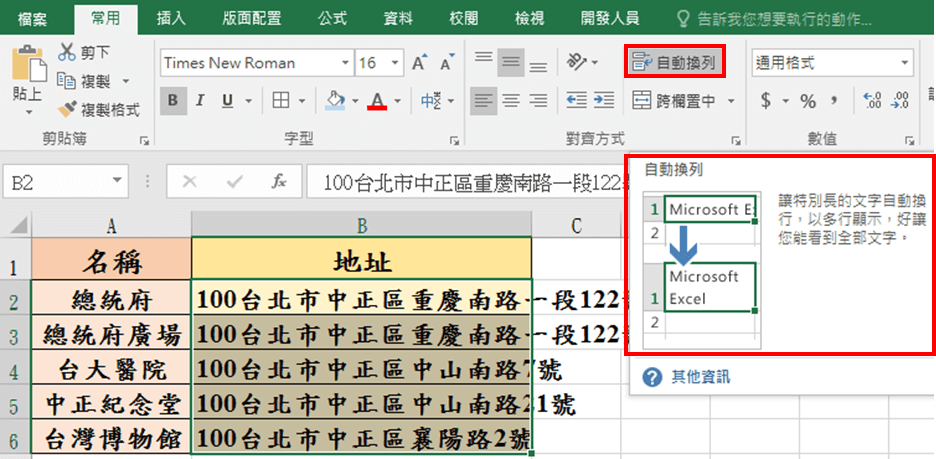Click the Format Painter (複製格式) brush icon

[68, 109]
